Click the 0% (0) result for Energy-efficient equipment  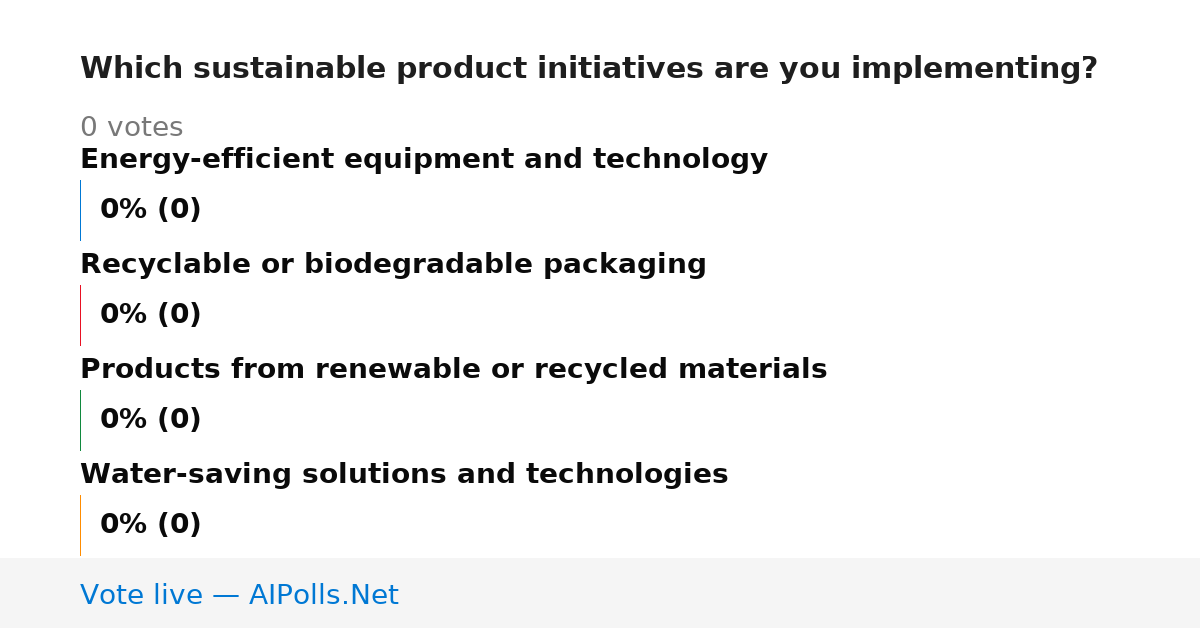tap(151, 210)
